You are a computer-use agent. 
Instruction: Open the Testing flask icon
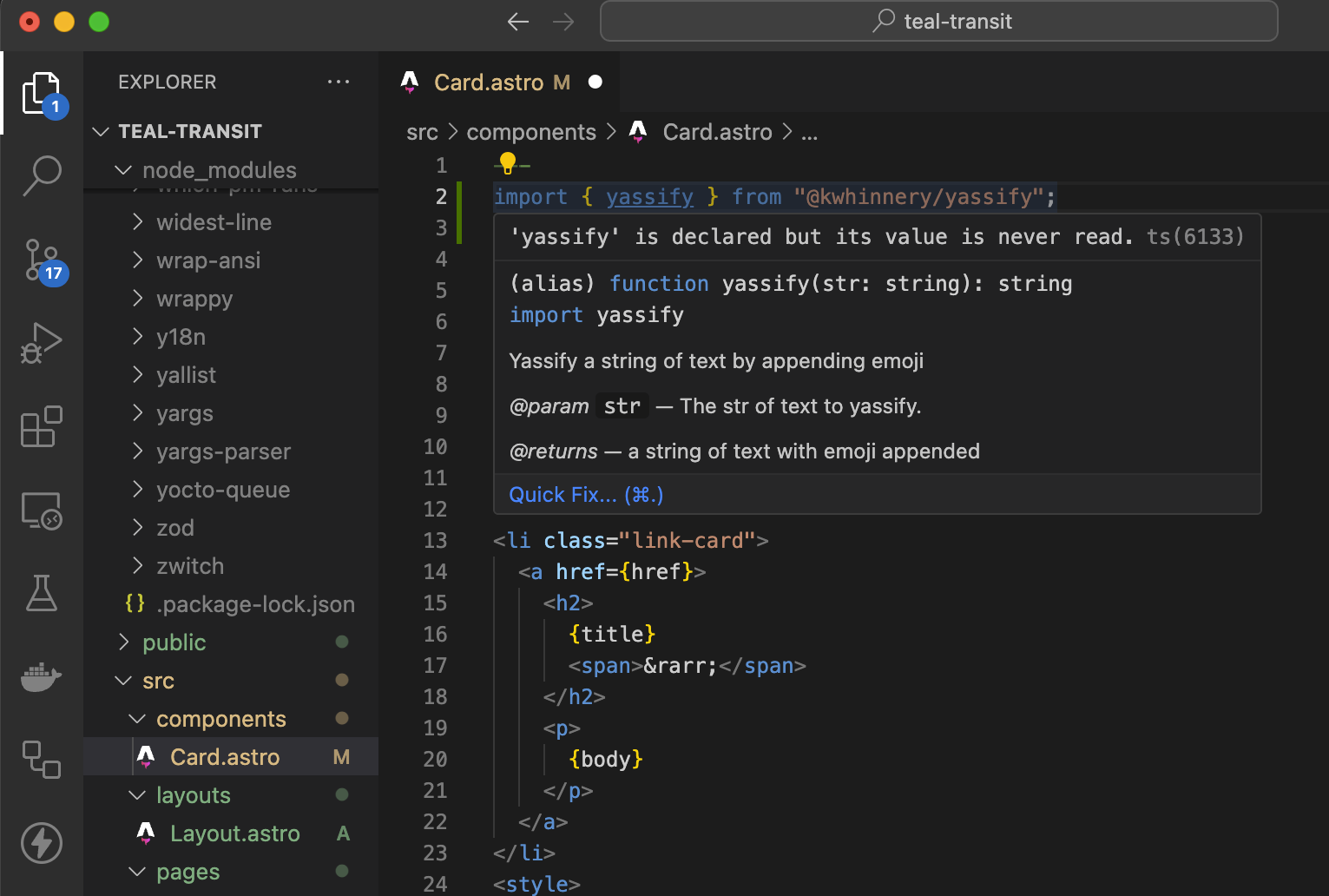click(x=41, y=594)
